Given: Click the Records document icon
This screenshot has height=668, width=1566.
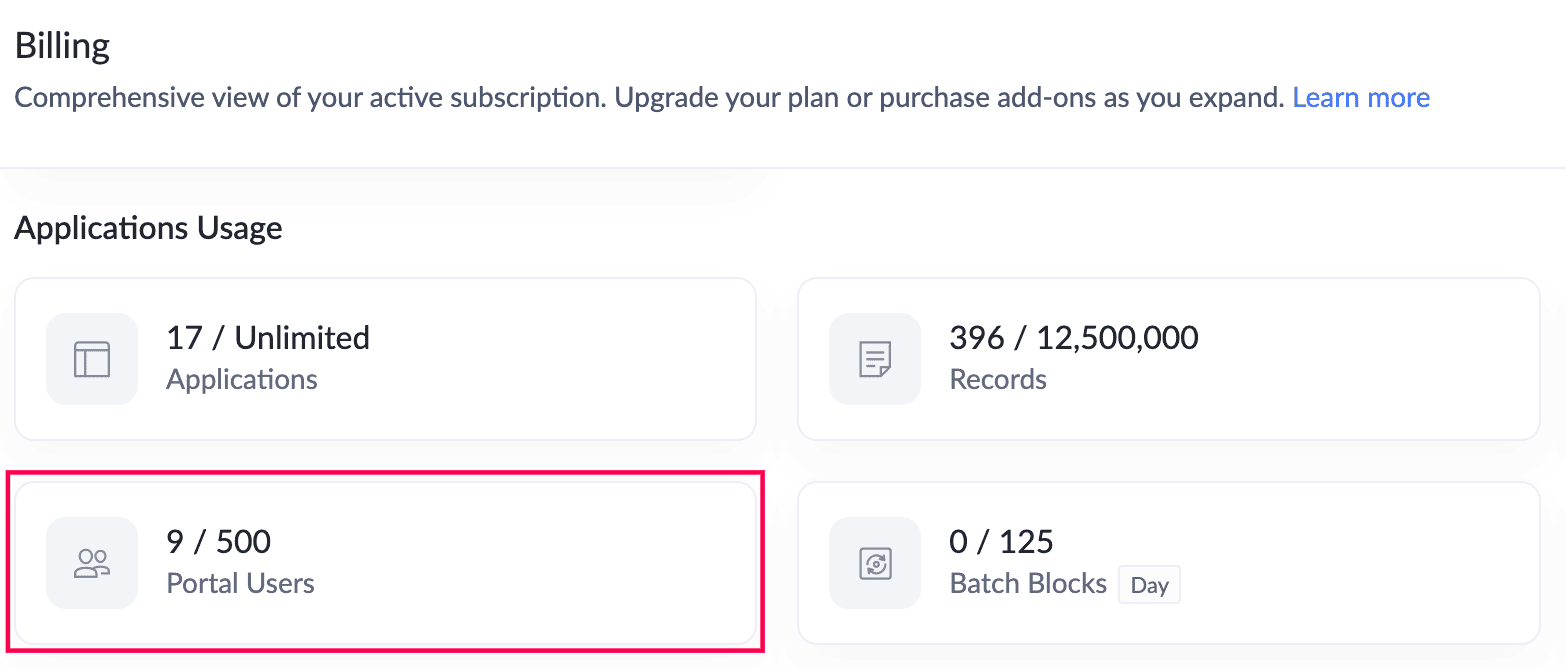Looking at the screenshot, I should (875, 359).
